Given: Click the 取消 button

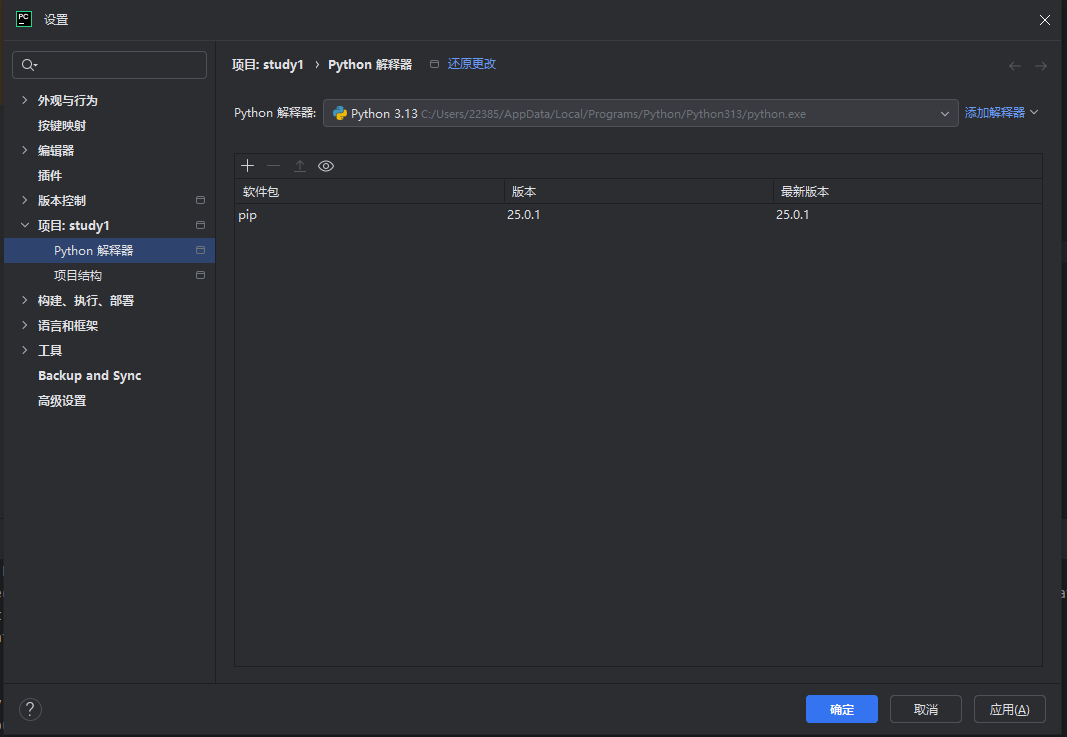Looking at the screenshot, I should pos(925,709).
